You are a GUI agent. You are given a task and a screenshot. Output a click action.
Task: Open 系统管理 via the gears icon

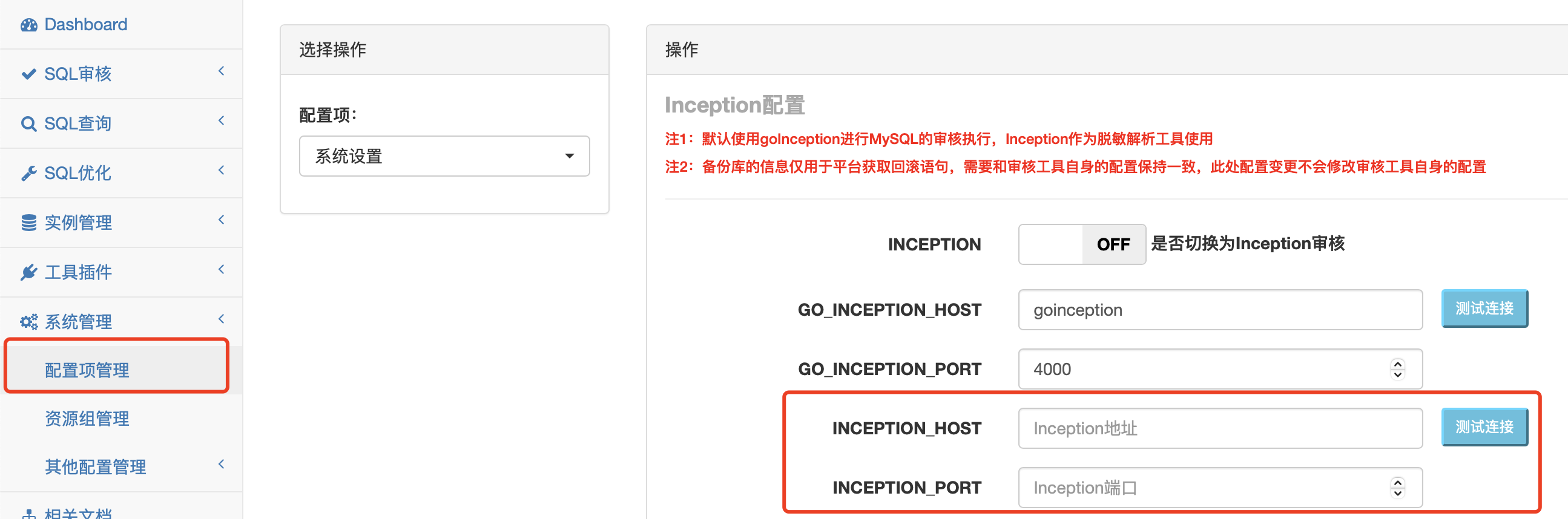(28, 321)
